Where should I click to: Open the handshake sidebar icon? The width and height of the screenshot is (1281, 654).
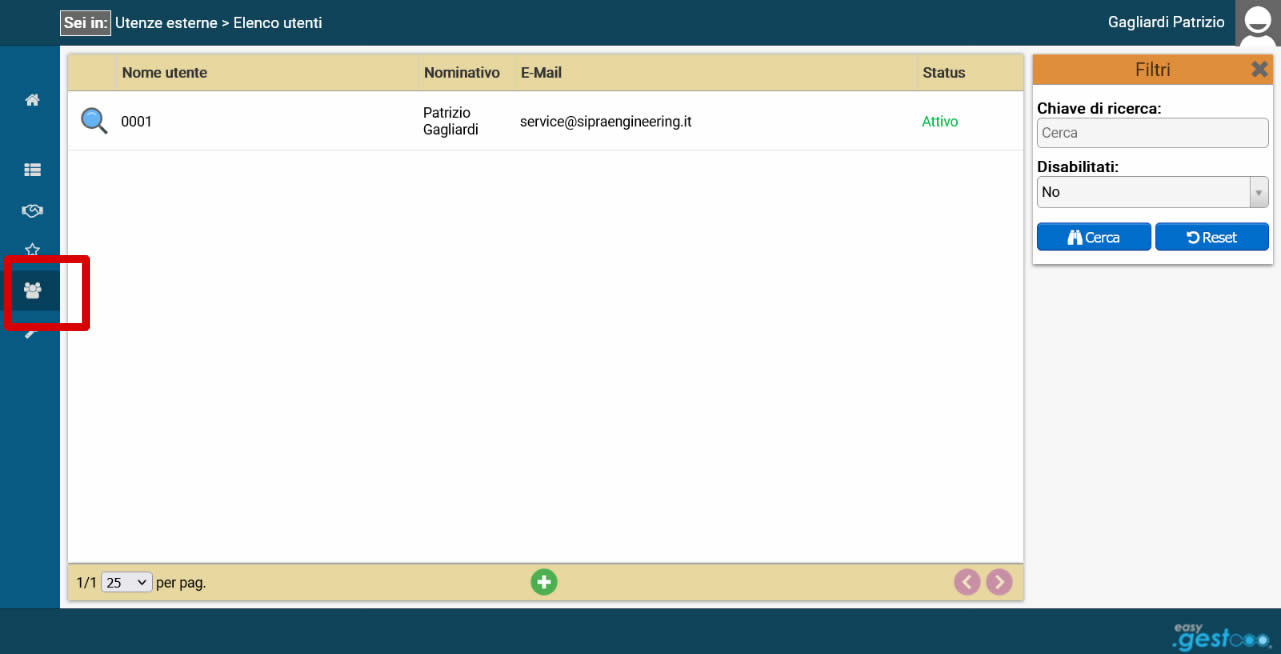[x=32, y=211]
